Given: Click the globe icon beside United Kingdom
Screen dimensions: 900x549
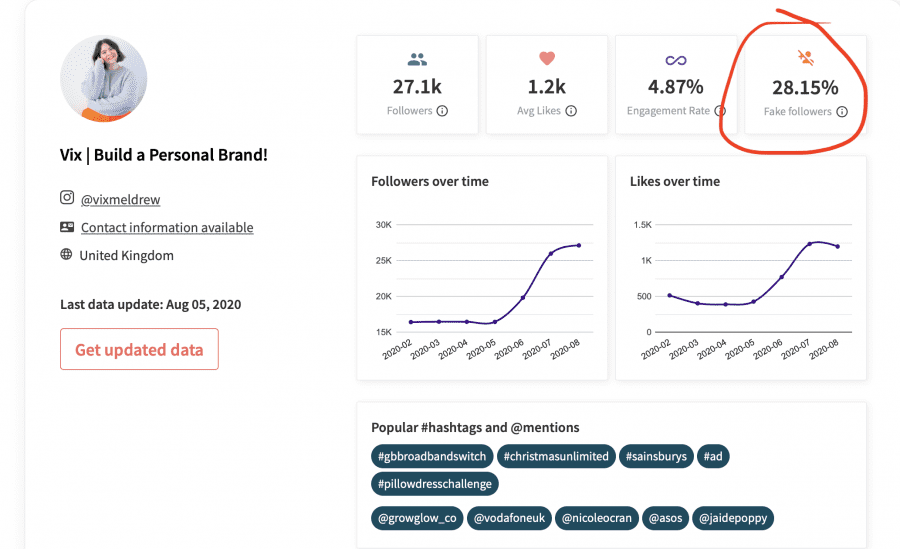Looking at the screenshot, I should (x=67, y=254).
